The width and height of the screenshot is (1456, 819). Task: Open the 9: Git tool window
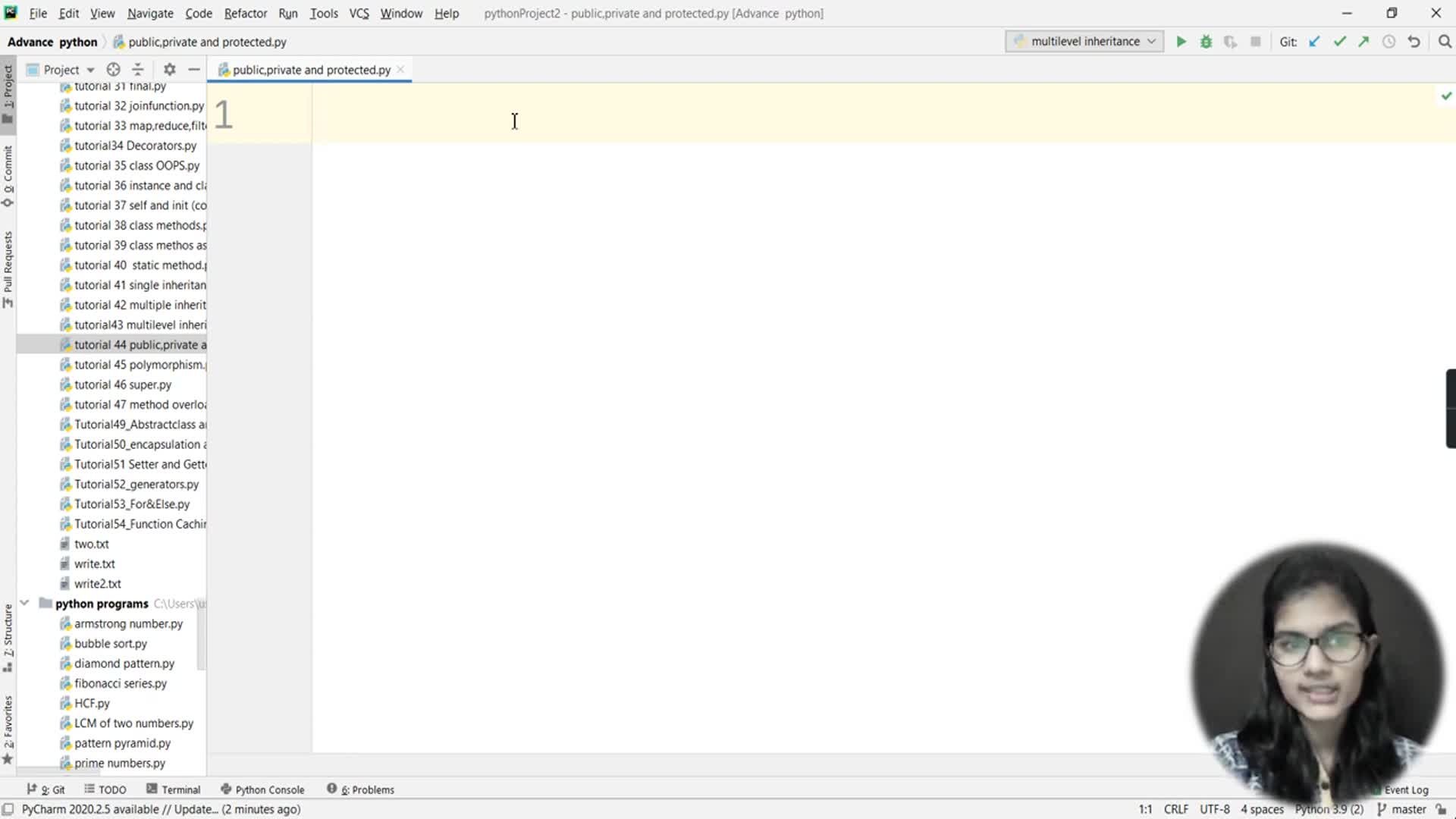(45, 789)
